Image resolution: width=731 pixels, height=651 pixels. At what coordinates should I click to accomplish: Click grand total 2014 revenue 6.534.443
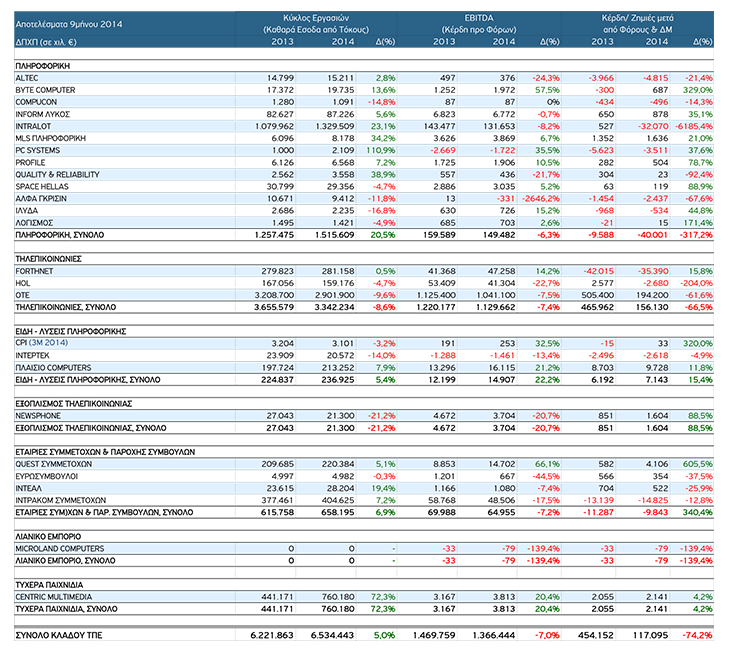[332, 635]
